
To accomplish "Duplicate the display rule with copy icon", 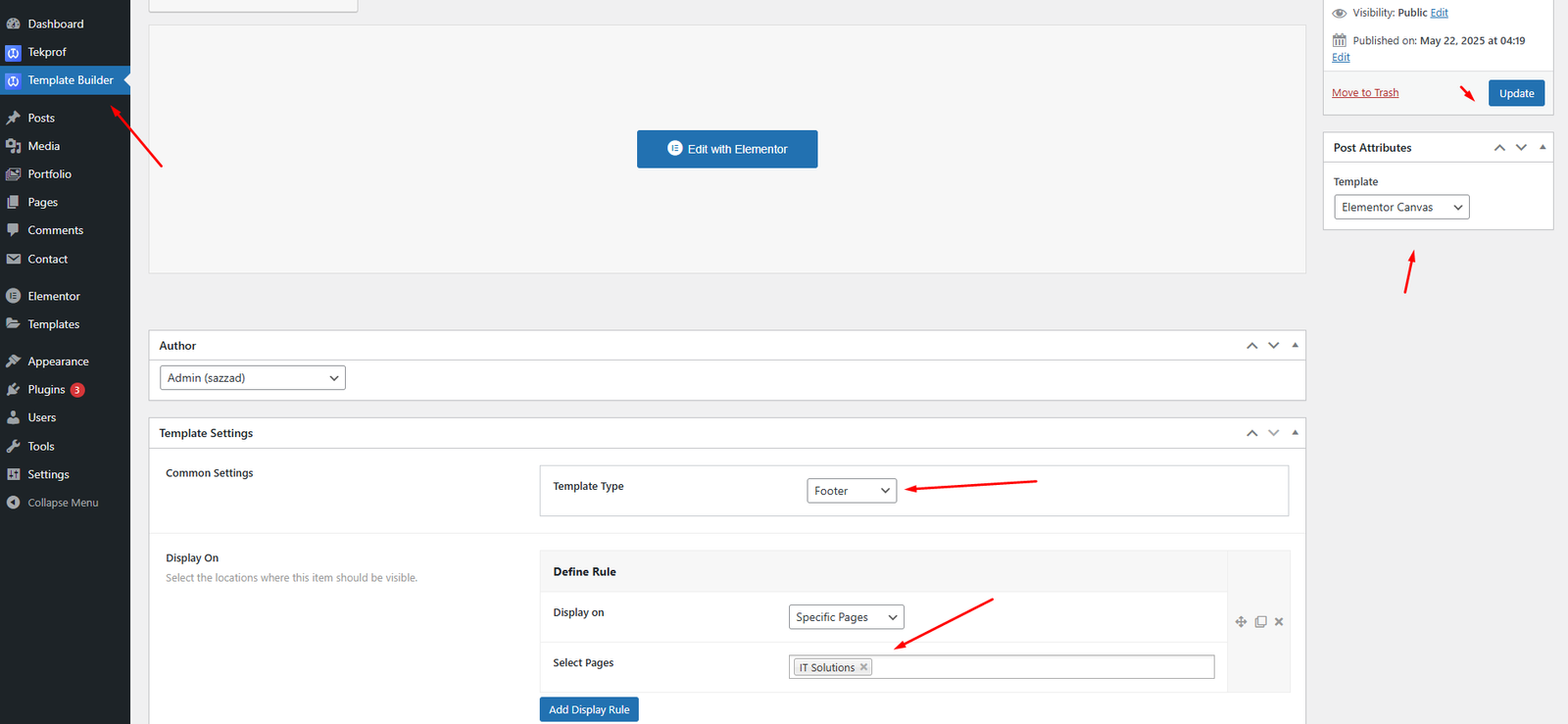I will (1260, 622).
